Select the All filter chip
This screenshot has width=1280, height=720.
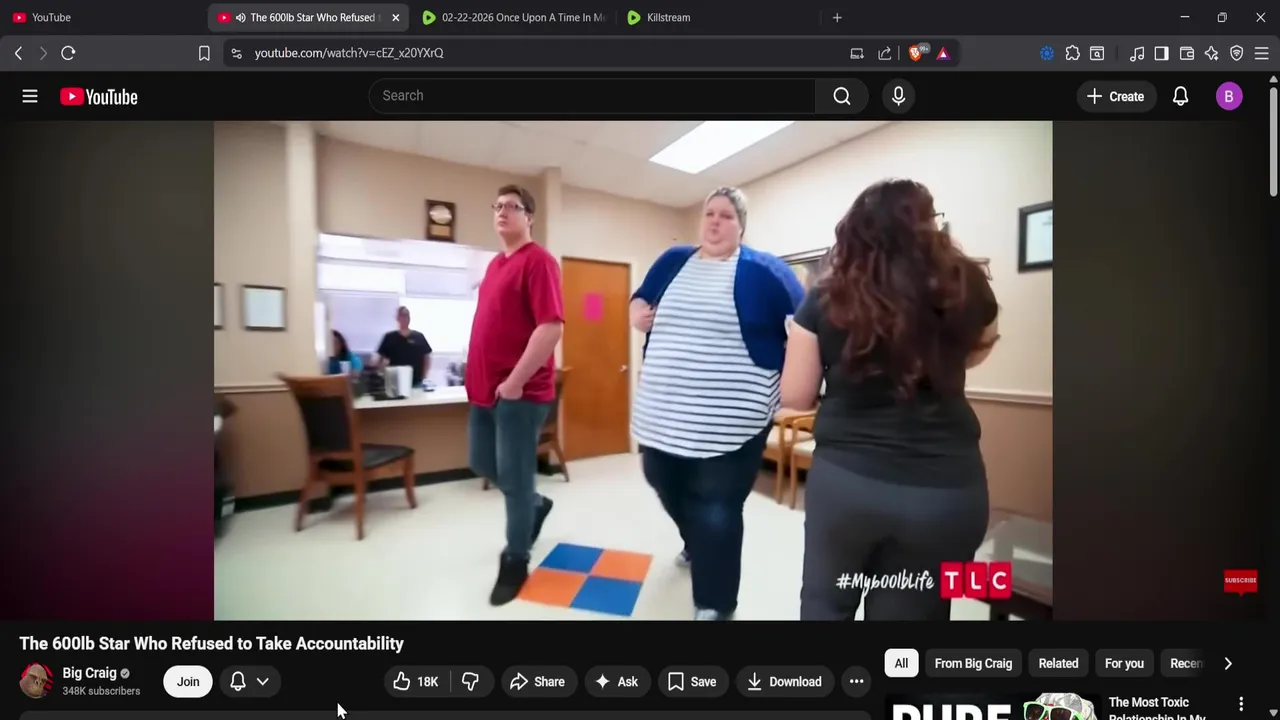click(901, 663)
